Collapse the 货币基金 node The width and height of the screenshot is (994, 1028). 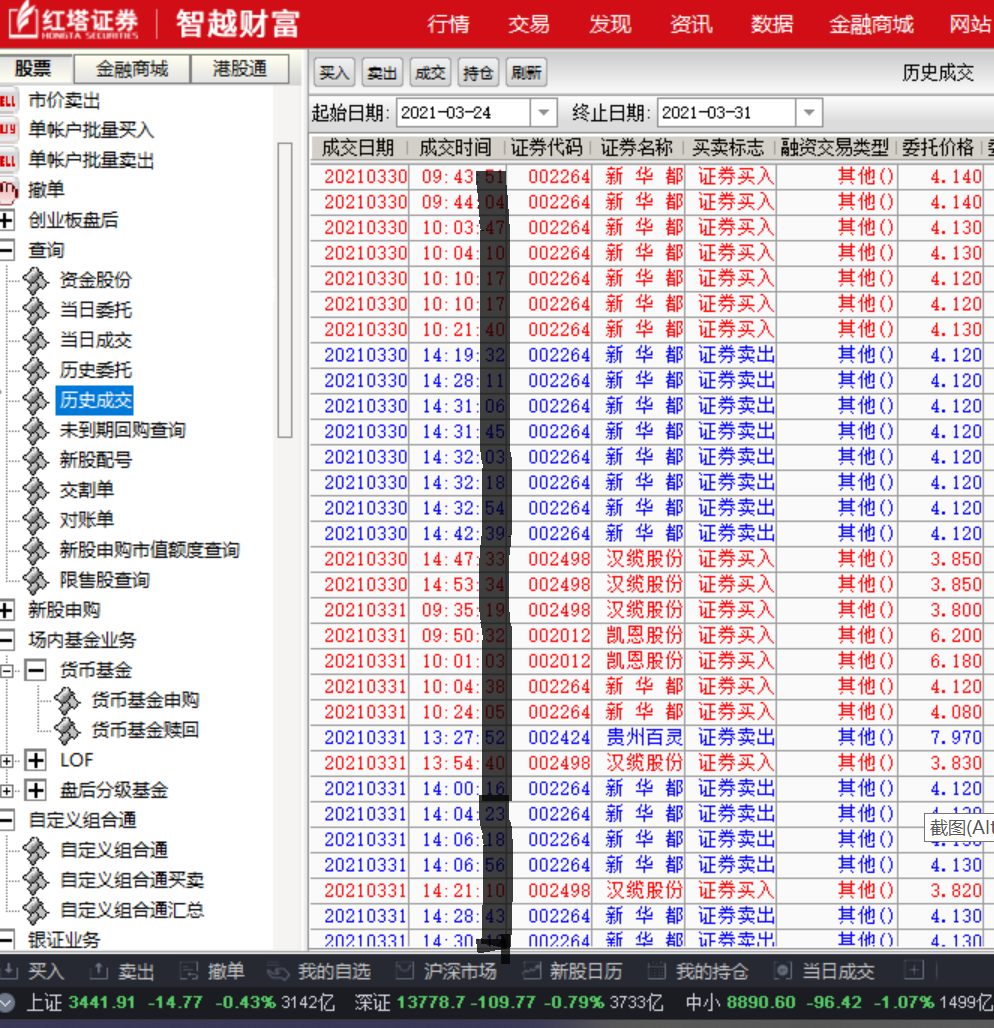tap(36, 671)
